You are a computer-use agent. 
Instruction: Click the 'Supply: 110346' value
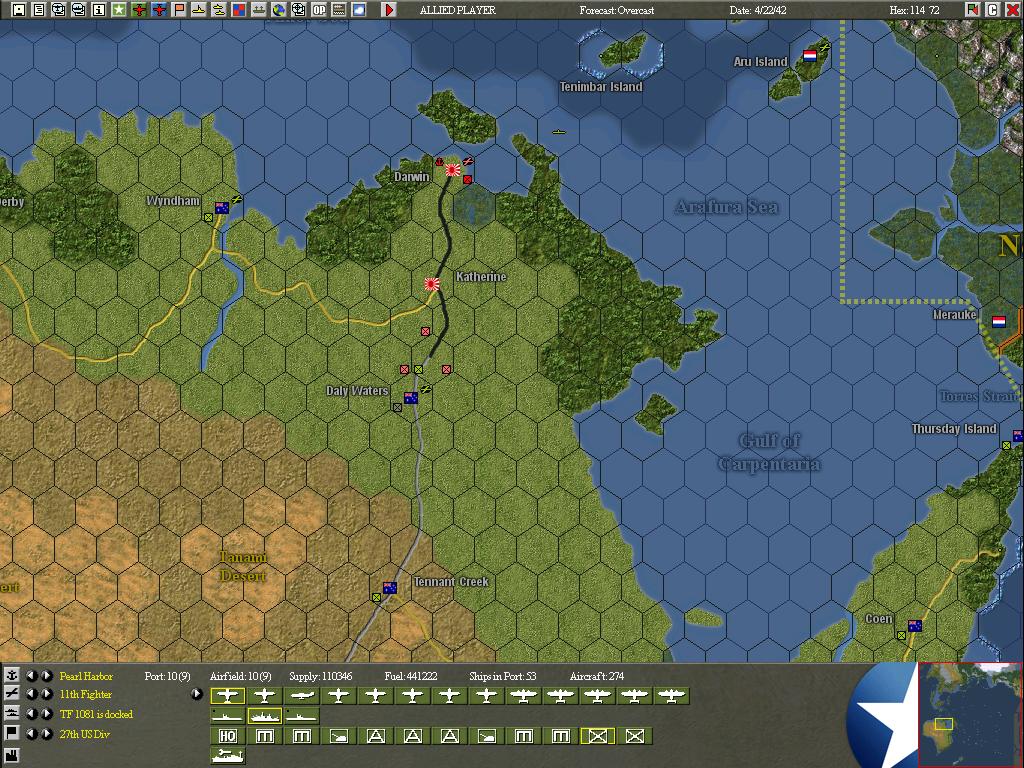(321, 676)
